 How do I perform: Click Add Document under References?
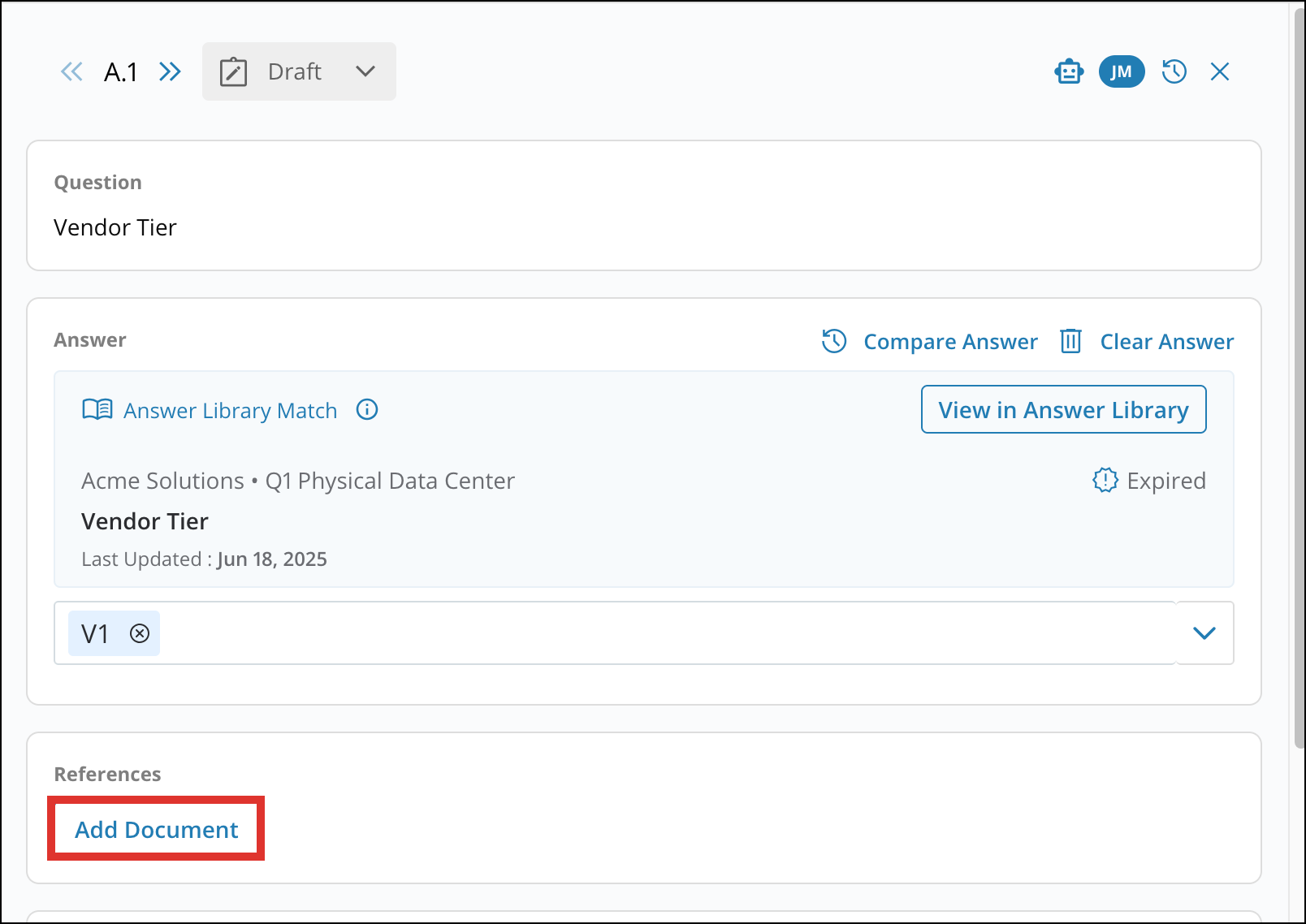[x=156, y=829]
